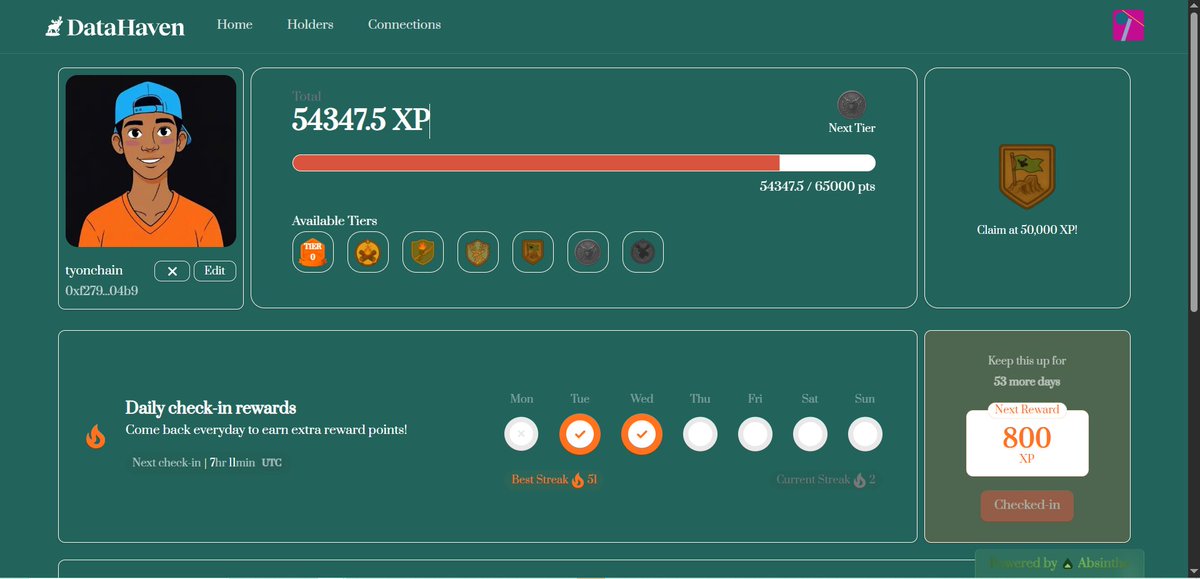Click the DataHaven logo
This screenshot has width=1200, height=579.
[x=115, y=27]
